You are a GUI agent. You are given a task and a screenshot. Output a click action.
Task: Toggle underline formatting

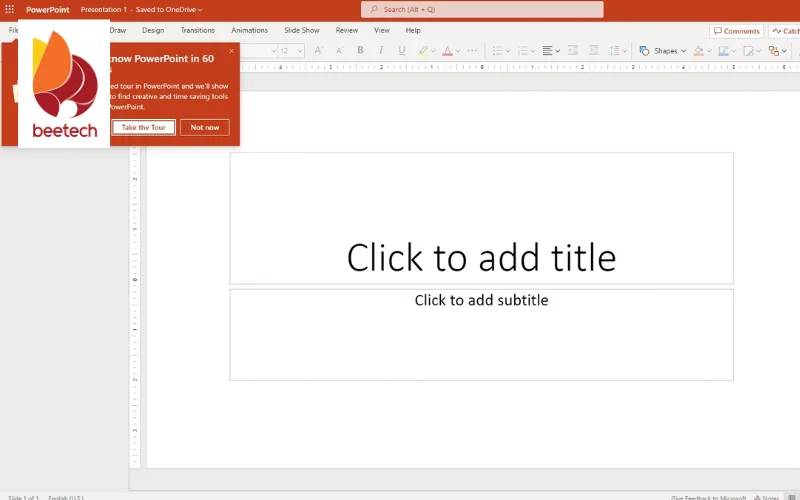click(402, 51)
